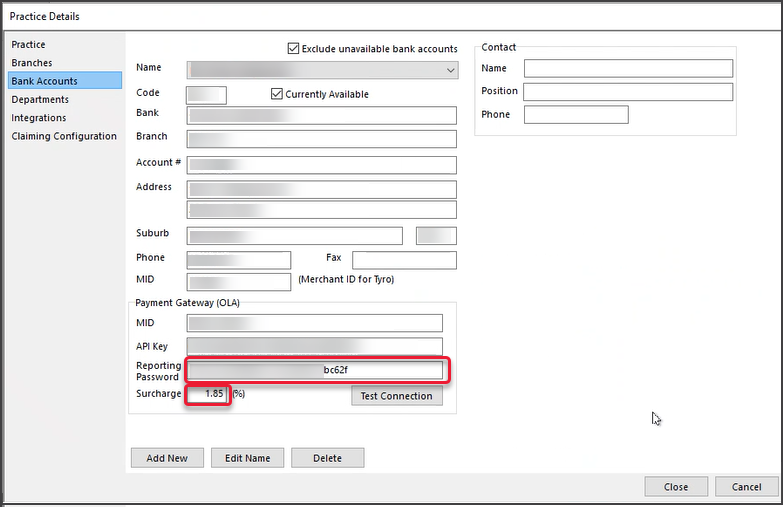Image resolution: width=783 pixels, height=507 pixels.
Task: Click the Reporting Password field
Action: [315, 370]
